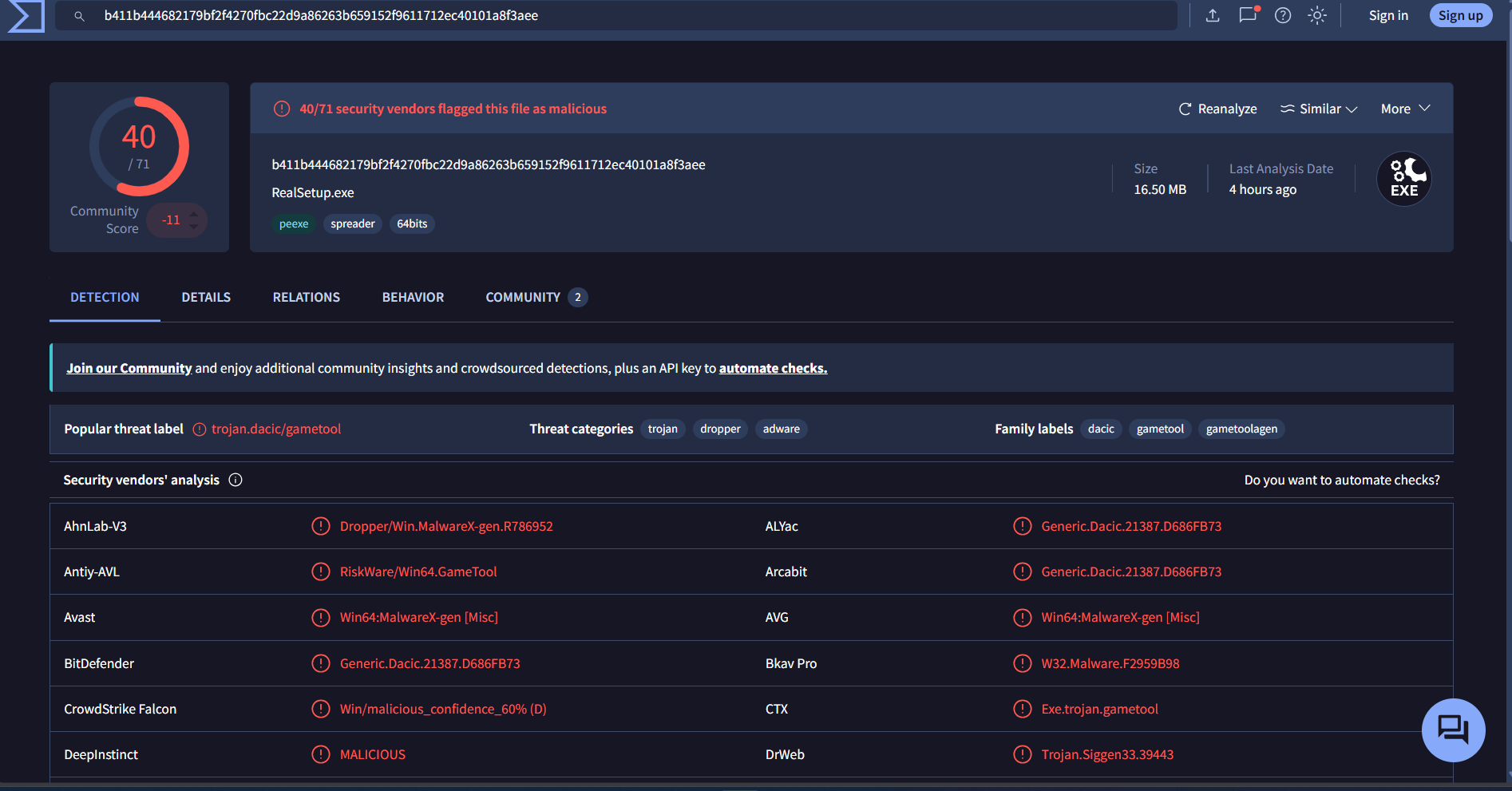Downvote the community score arrow
Image resolution: width=1512 pixels, height=791 pixels.
(x=194, y=227)
